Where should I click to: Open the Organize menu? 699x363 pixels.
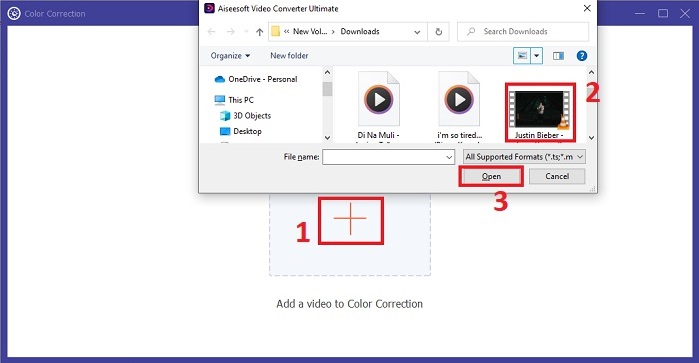(x=230, y=56)
